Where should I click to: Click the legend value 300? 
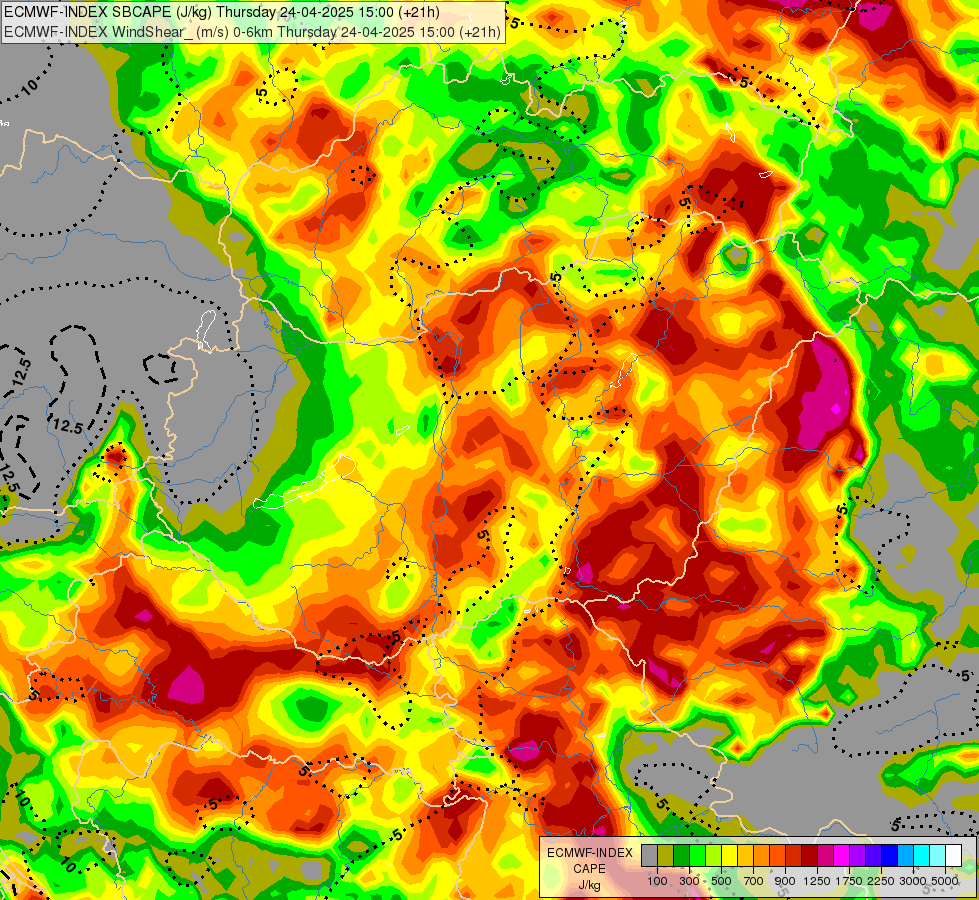coord(689,881)
